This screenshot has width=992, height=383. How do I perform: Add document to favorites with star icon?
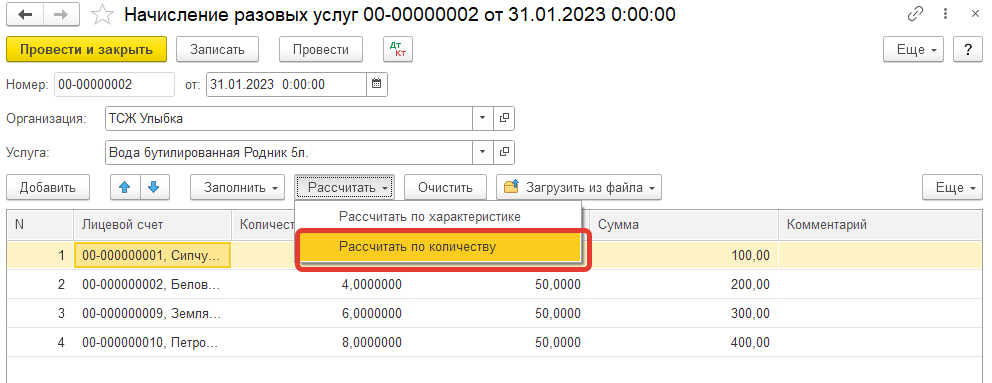pos(102,15)
